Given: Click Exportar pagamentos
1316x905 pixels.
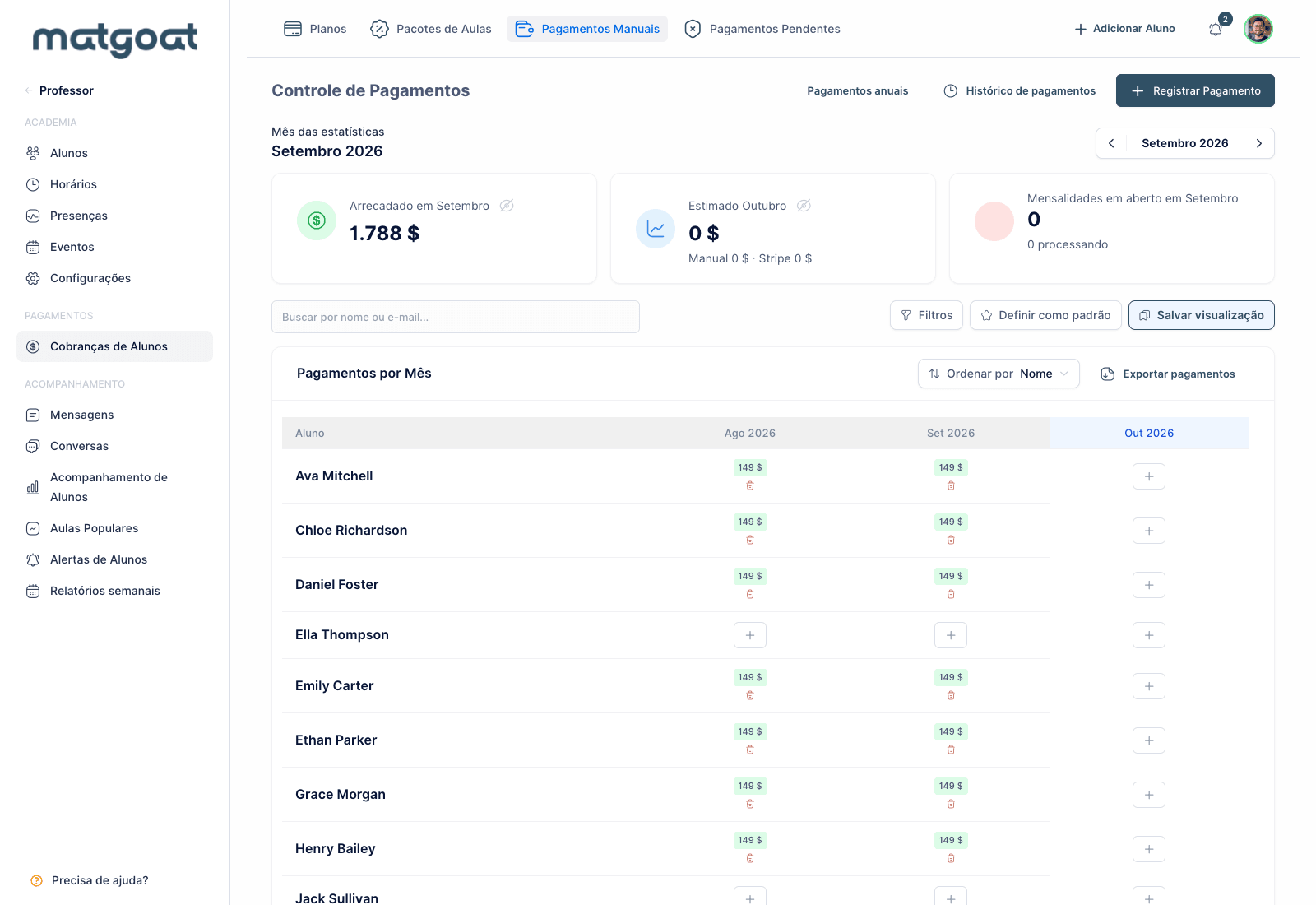Looking at the screenshot, I should coord(1168,374).
